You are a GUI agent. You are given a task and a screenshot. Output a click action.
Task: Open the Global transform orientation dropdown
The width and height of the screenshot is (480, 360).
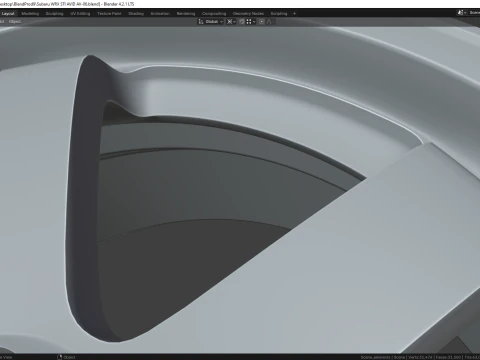tap(211, 22)
